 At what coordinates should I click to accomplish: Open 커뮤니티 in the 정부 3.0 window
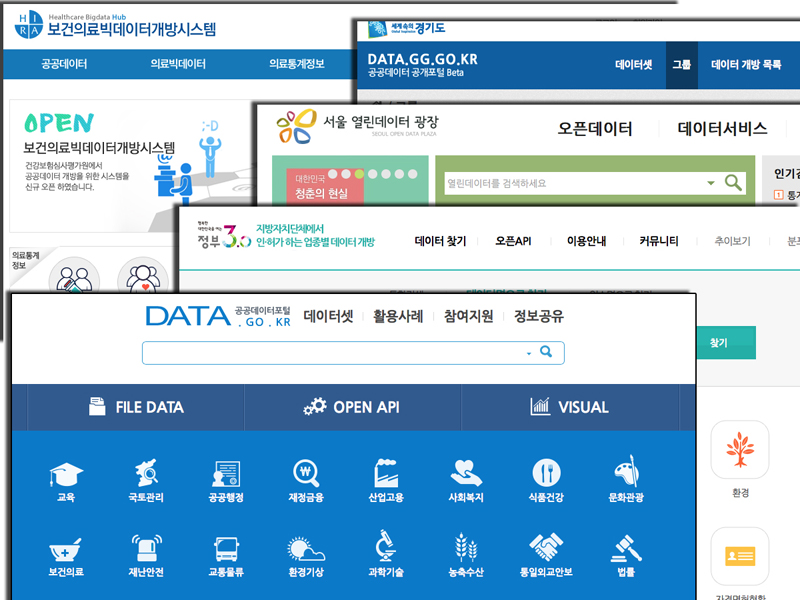[659, 241]
